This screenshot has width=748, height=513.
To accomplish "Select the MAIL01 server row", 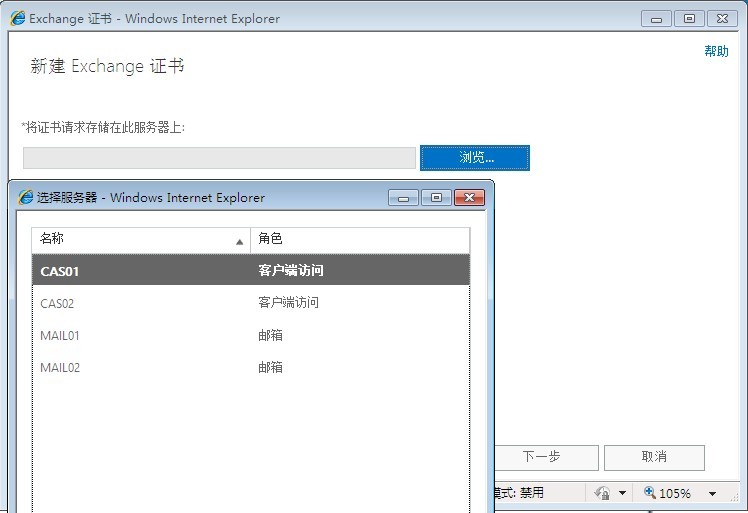I will (250, 335).
